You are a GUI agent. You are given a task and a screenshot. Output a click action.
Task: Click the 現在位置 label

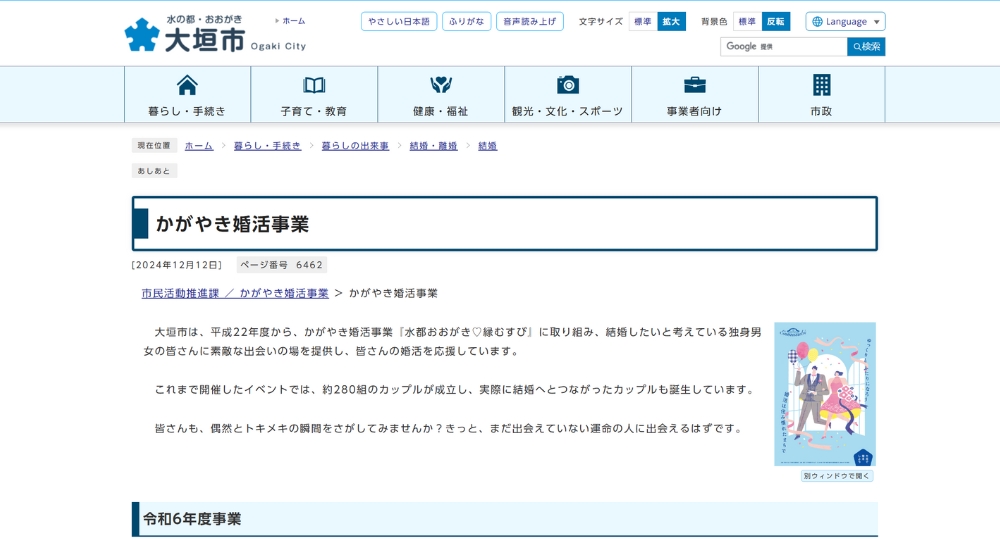154,145
